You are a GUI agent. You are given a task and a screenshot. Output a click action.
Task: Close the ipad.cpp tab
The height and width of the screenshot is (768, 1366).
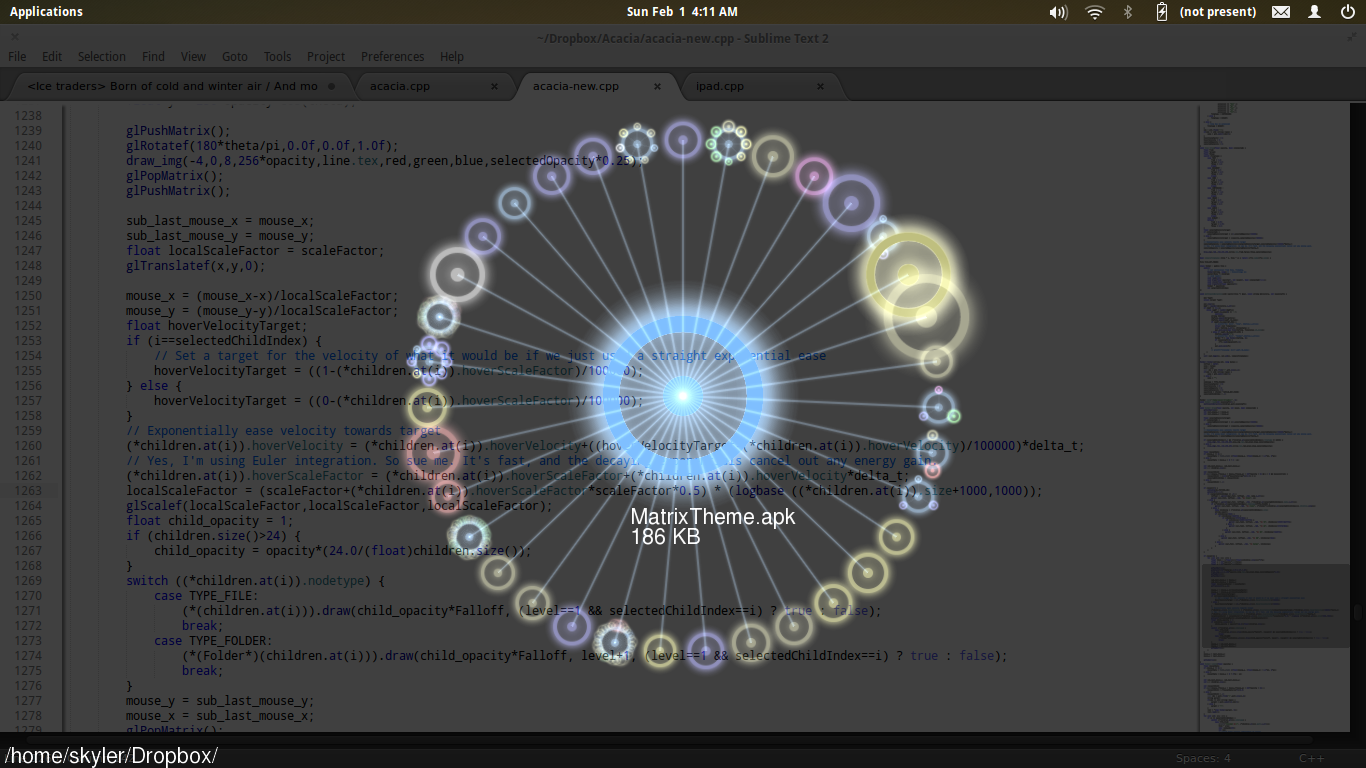coord(820,86)
